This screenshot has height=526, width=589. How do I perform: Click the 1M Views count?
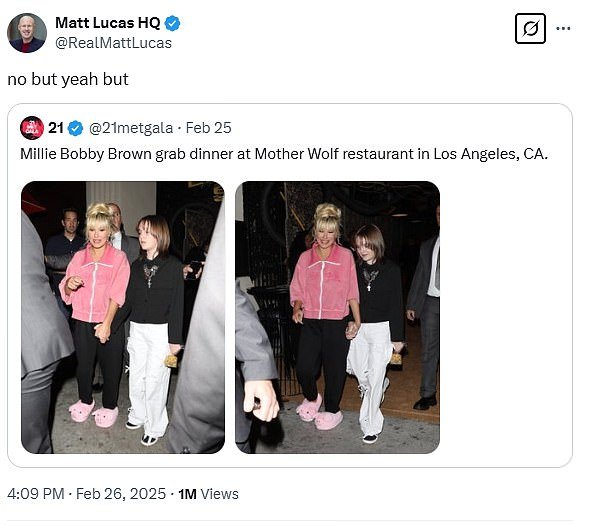pyautogui.click(x=208, y=494)
